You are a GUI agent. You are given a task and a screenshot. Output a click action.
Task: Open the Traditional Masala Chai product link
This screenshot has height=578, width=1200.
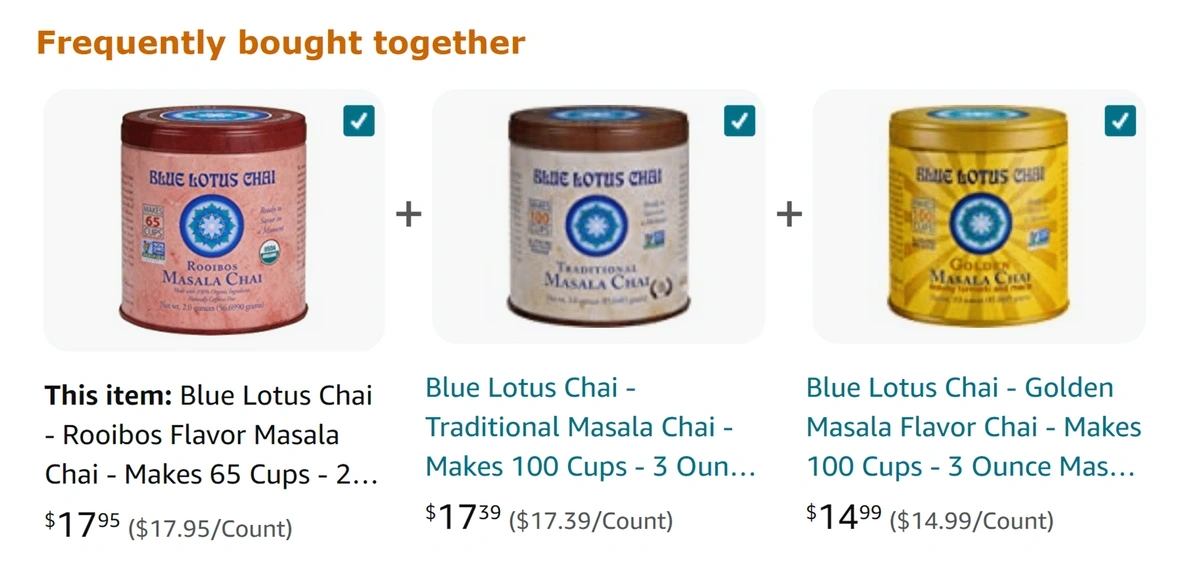[x=590, y=427]
